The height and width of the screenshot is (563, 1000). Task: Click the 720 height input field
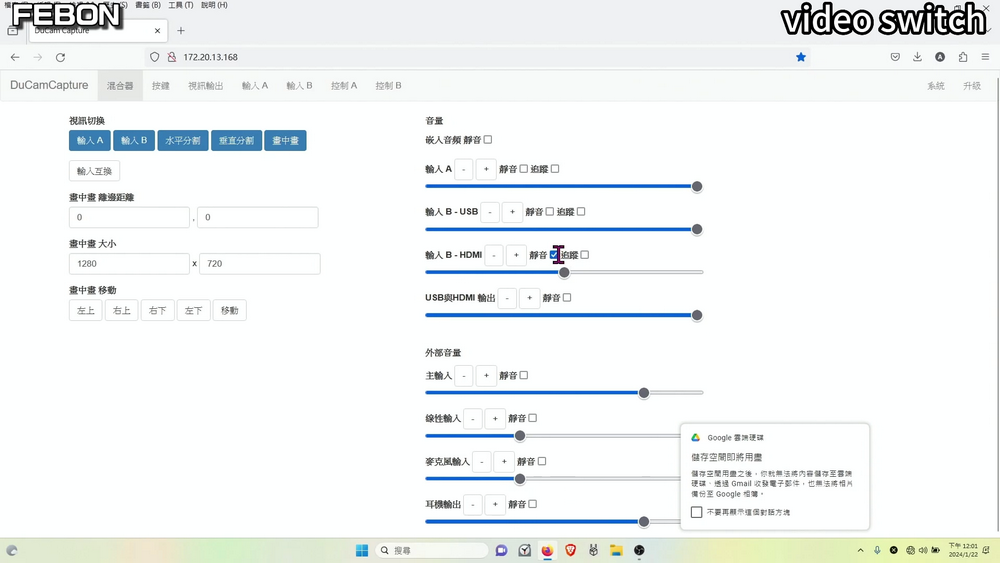tap(260, 263)
